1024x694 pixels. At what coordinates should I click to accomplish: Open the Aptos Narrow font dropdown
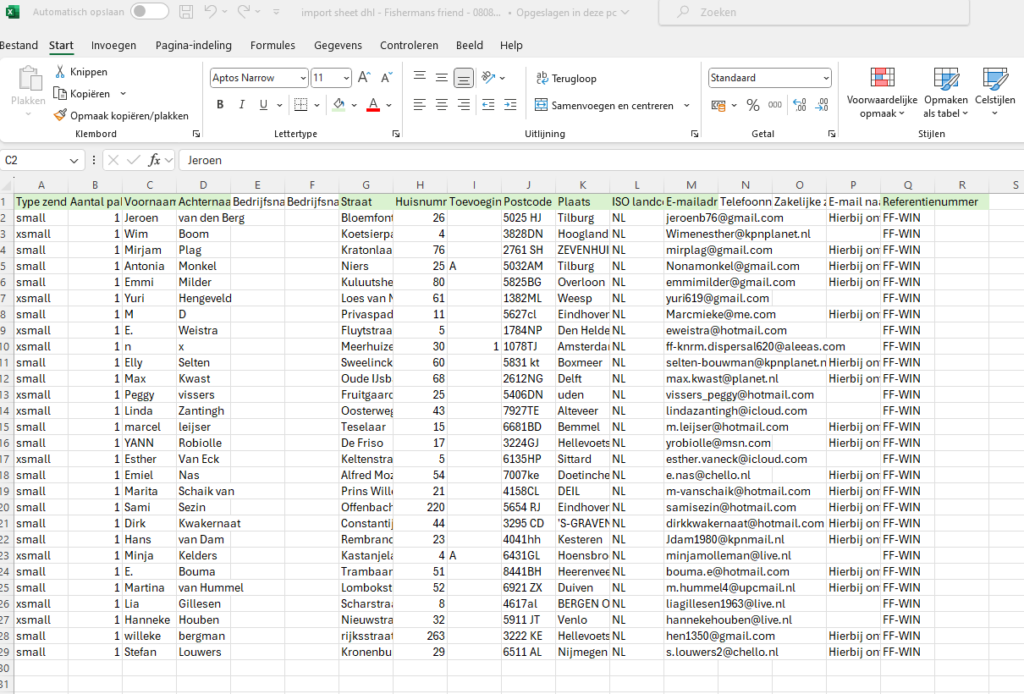pyautogui.click(x=302, y=78)
